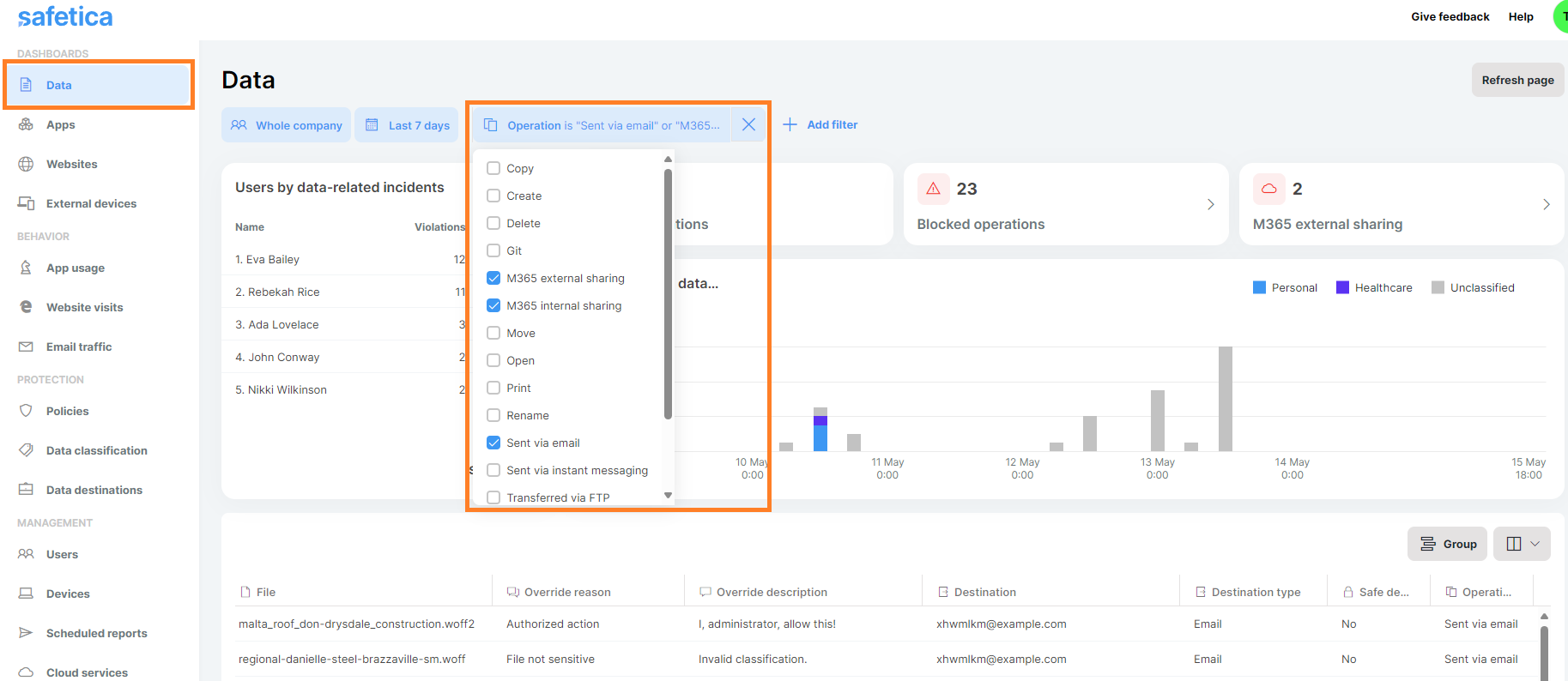The image size is (1568, 681).
Task: Check the Delete operation checkbox
Action: point(493,223)
